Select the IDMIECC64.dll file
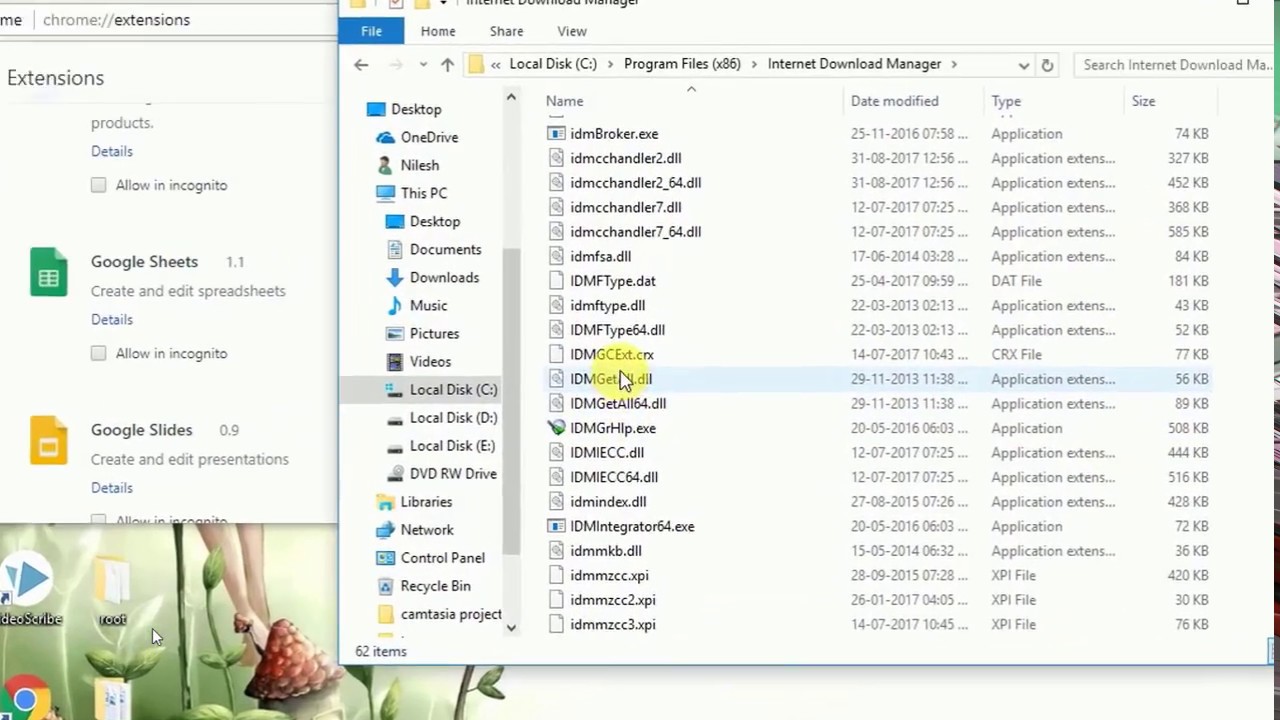 coord(614,477)
